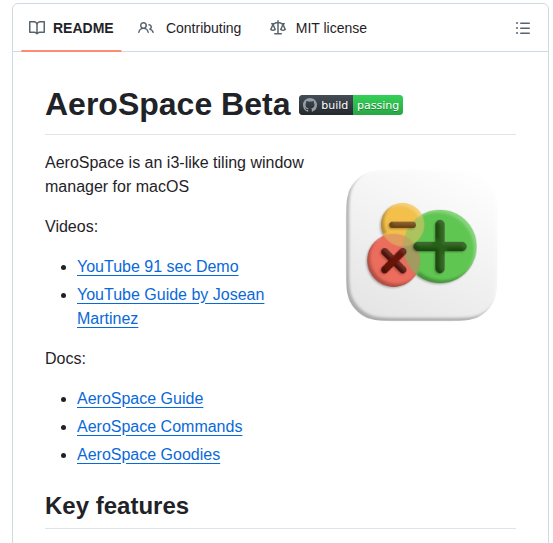The height and width of the screenshot is (543, 553).
Task: Switch to the Contributing tab
Action: (189, 28)
